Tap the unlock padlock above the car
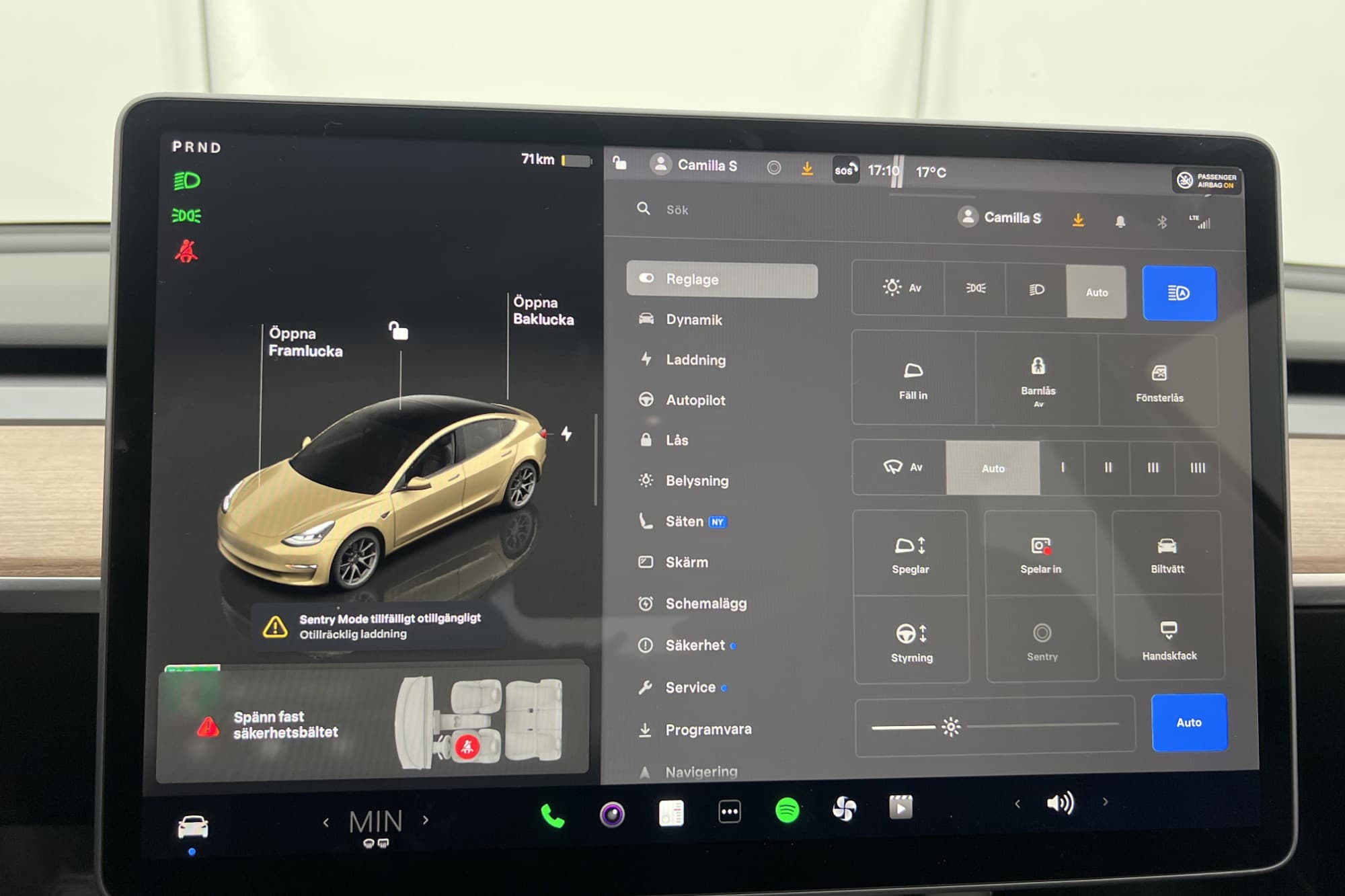The height and width of the screenshot is (896, 1345). (x=398, y=330)
